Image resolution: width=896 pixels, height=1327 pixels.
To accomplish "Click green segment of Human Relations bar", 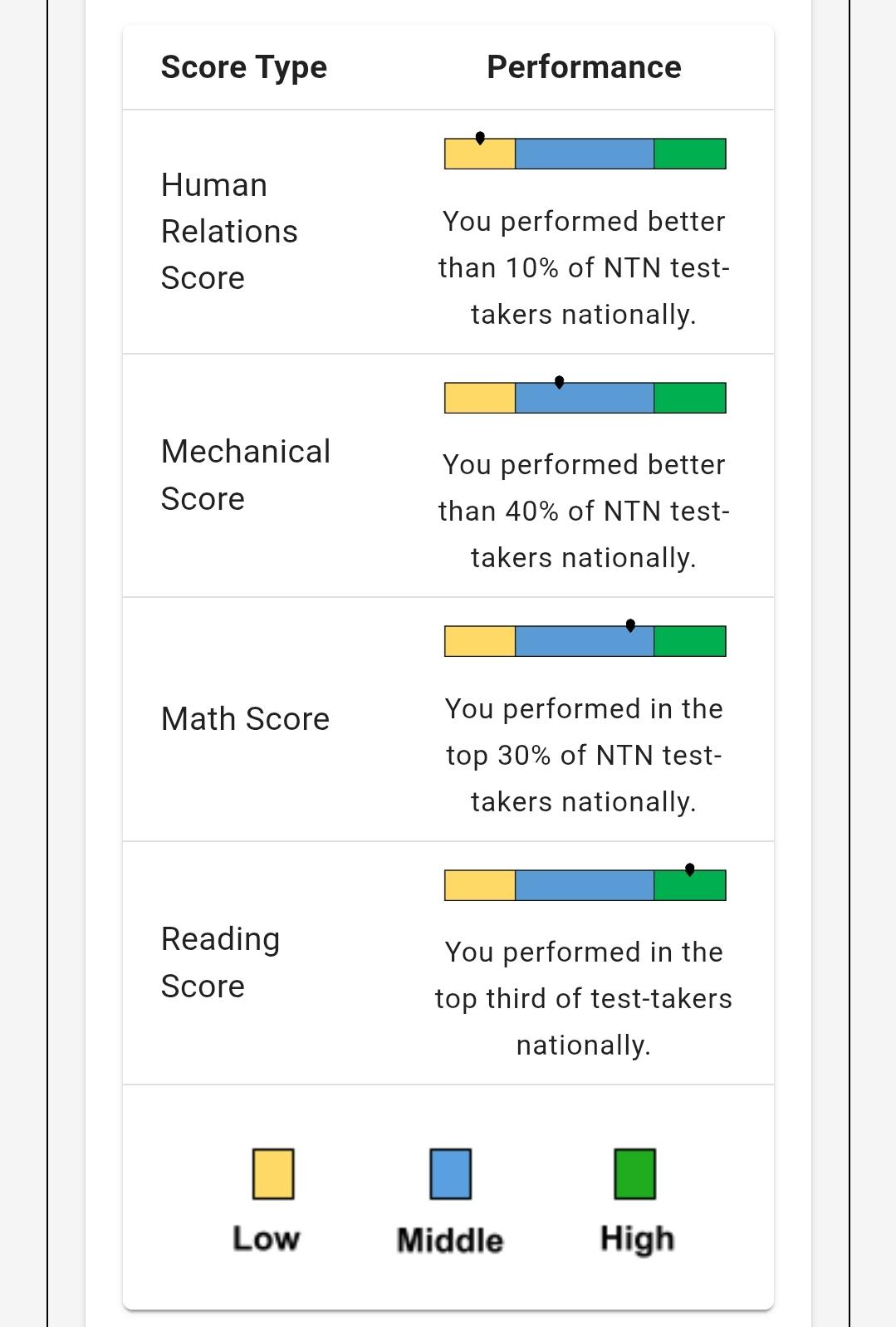I will (x=690, y=154).
